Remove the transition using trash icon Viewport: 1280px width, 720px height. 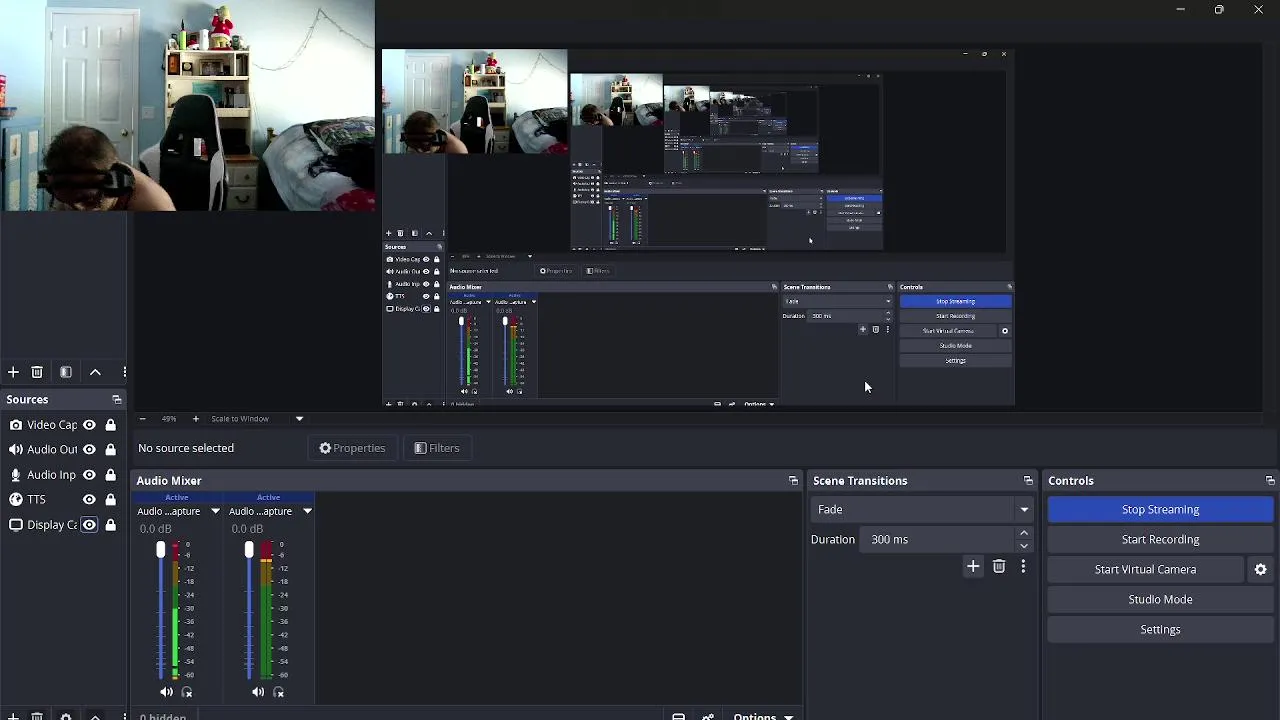point(998,567)
